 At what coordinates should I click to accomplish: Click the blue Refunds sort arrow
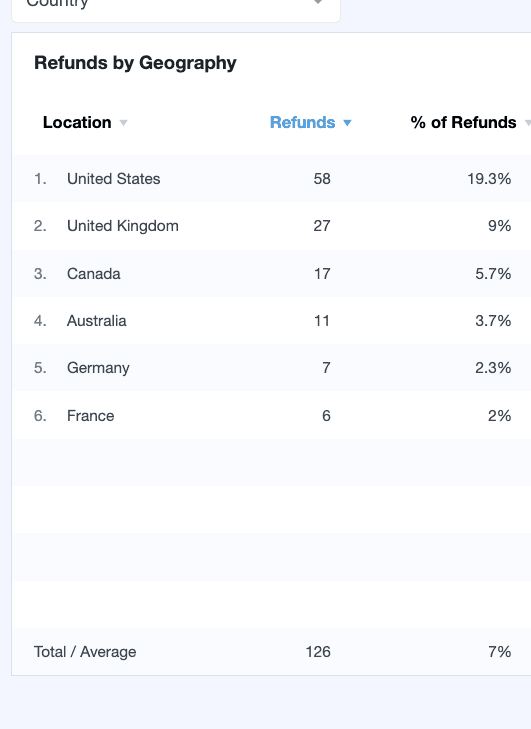(x=347, y=123)
